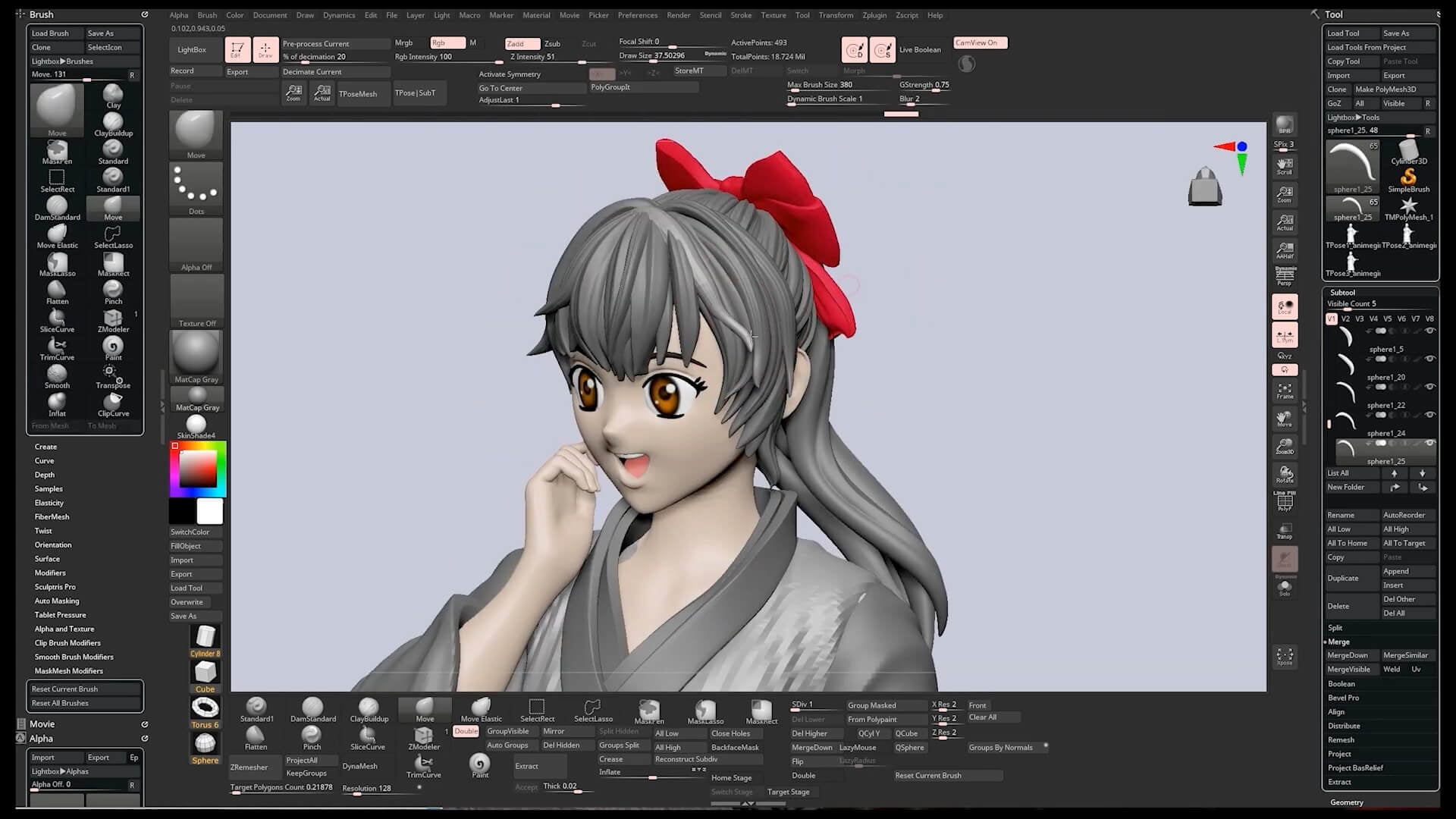Choose the TrimCurve brush in left panel

tap(57, 348)
